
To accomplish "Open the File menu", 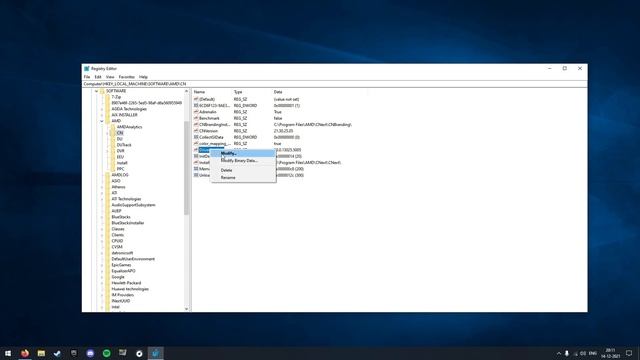I will pyautogui.click(x=87, y=77).
